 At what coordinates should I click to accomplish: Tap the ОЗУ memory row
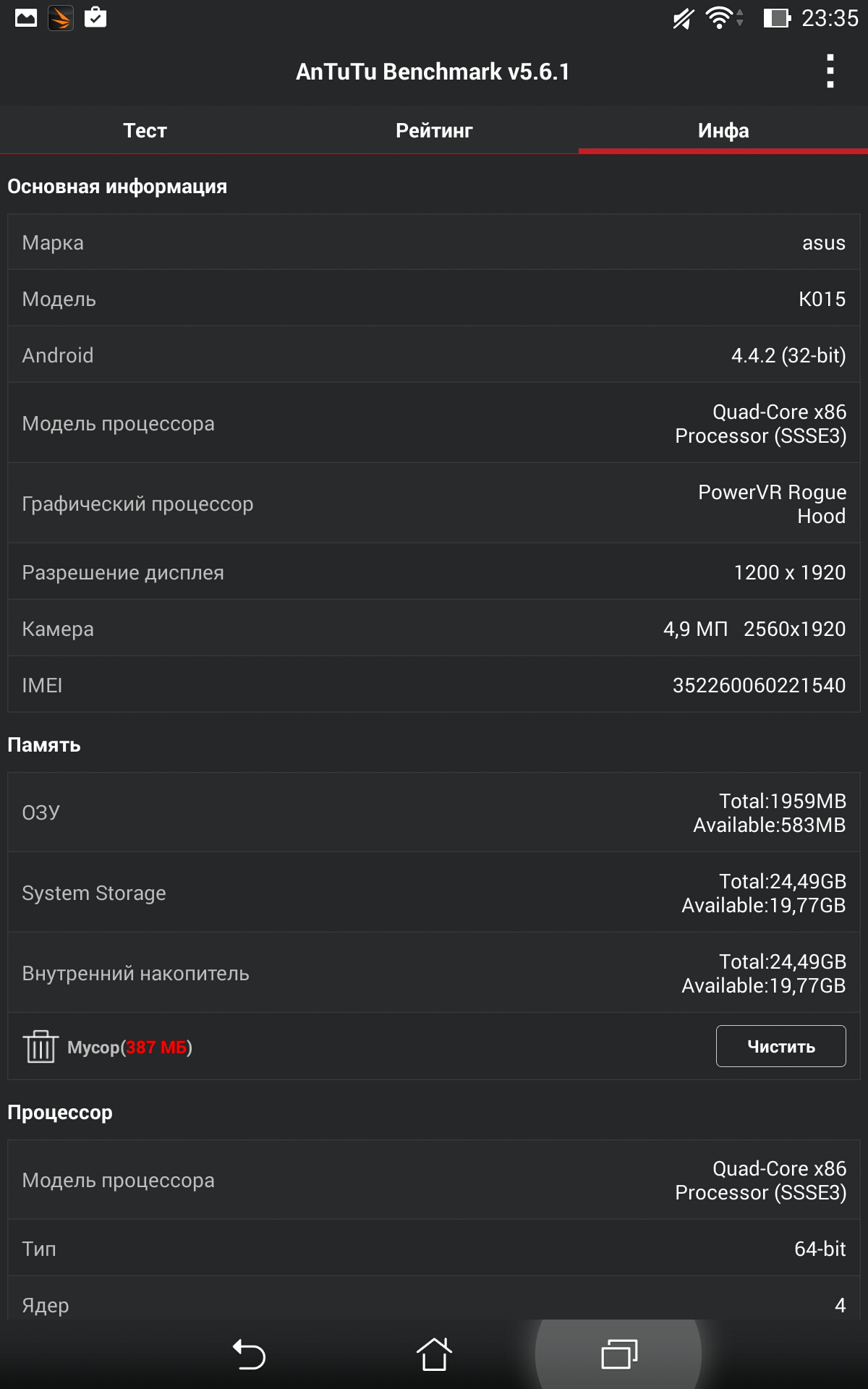click(x=434, y=812)
